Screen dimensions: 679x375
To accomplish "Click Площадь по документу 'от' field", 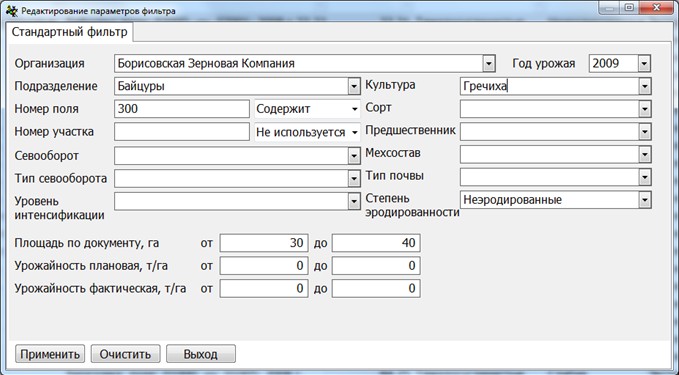I will (264, 243).
